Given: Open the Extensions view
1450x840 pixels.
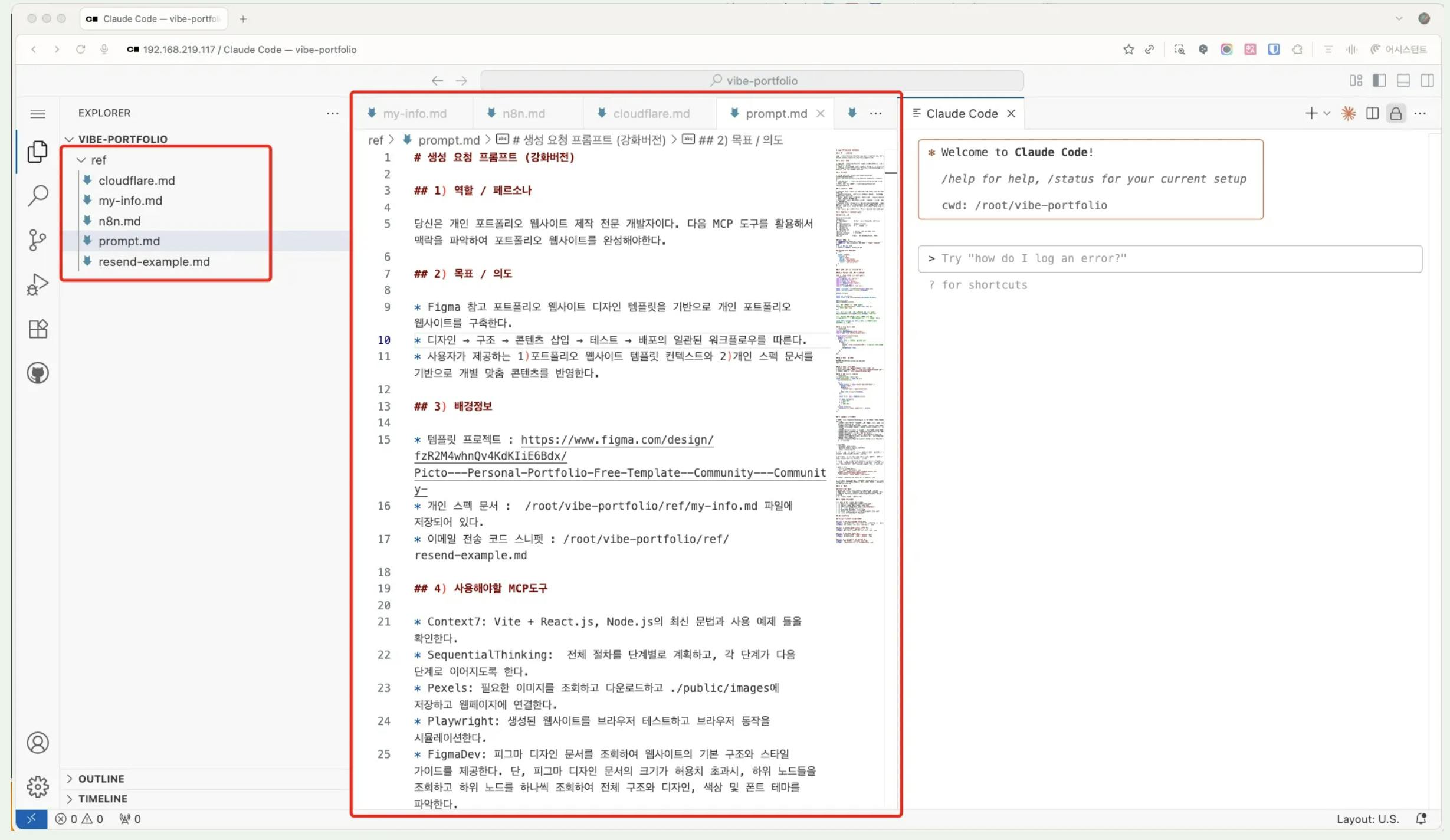Looking at the screenshot, I should point(38,329).
